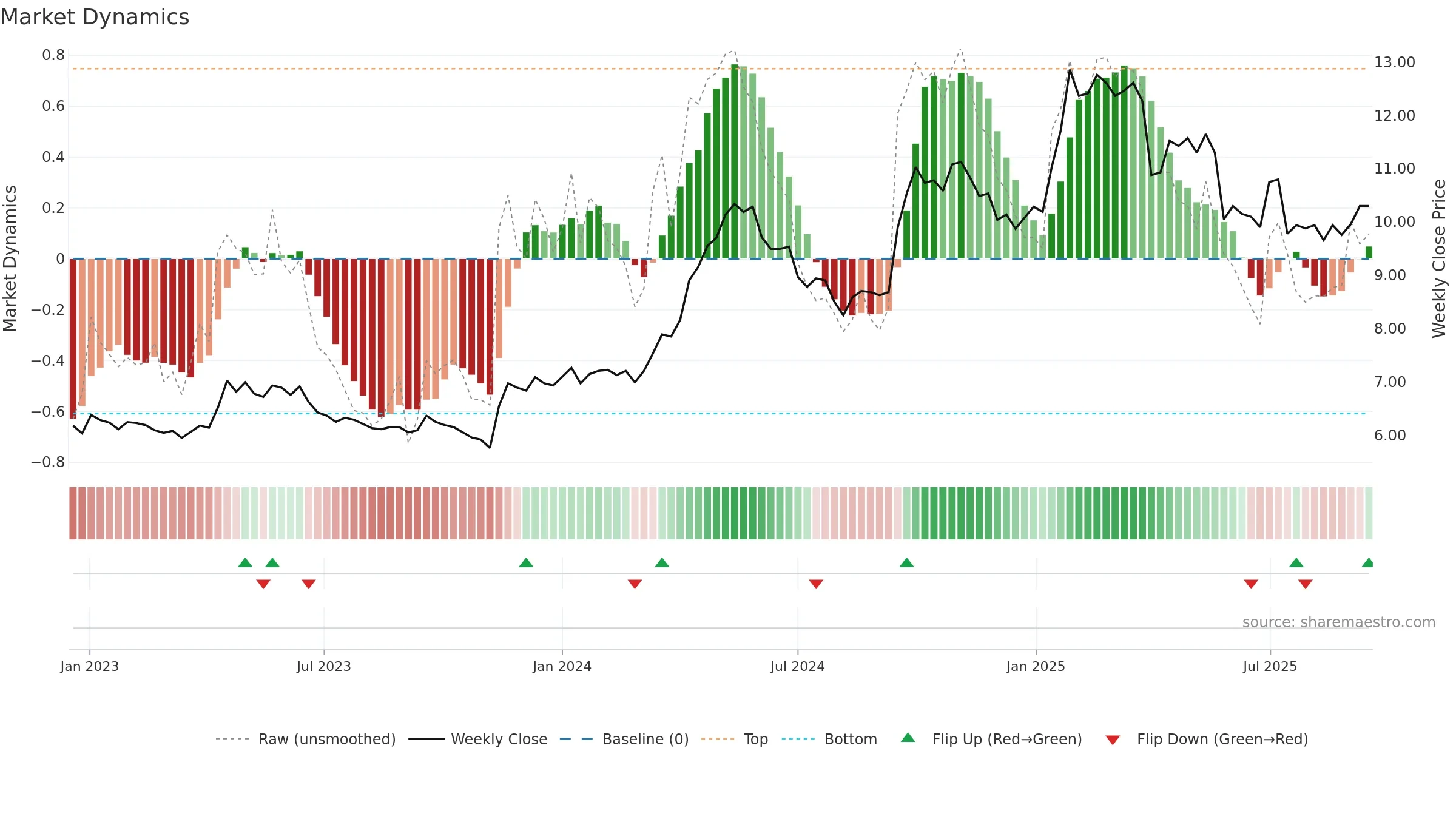Click the flip-up marker after Jul 2024
The image size is (1456, 819).
(906, 562)
